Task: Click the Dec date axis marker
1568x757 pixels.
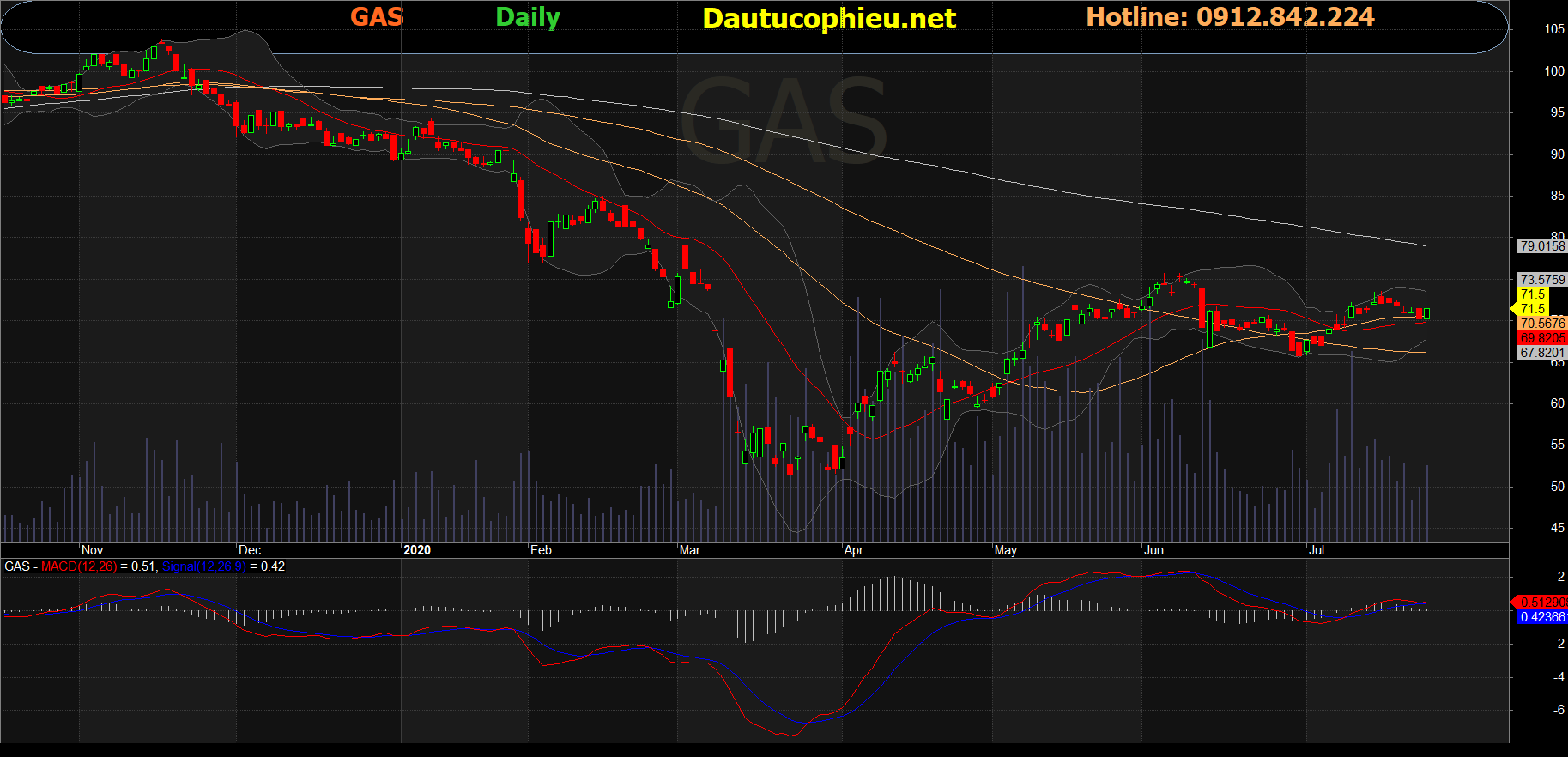Action: point(250,550)
